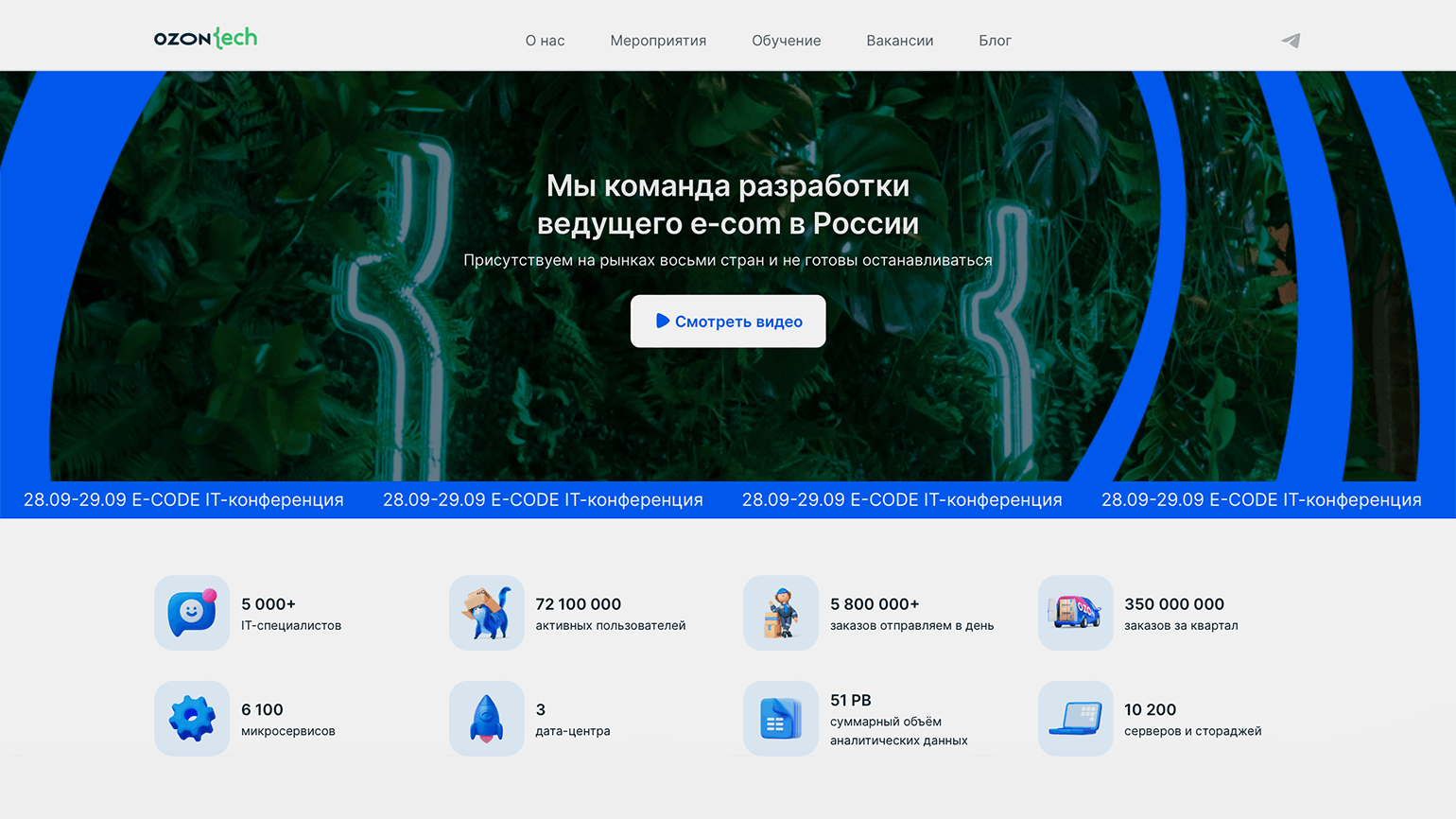Open the О нас menu item
This screenshot has height=819, width=1456.
coord(545,41)
